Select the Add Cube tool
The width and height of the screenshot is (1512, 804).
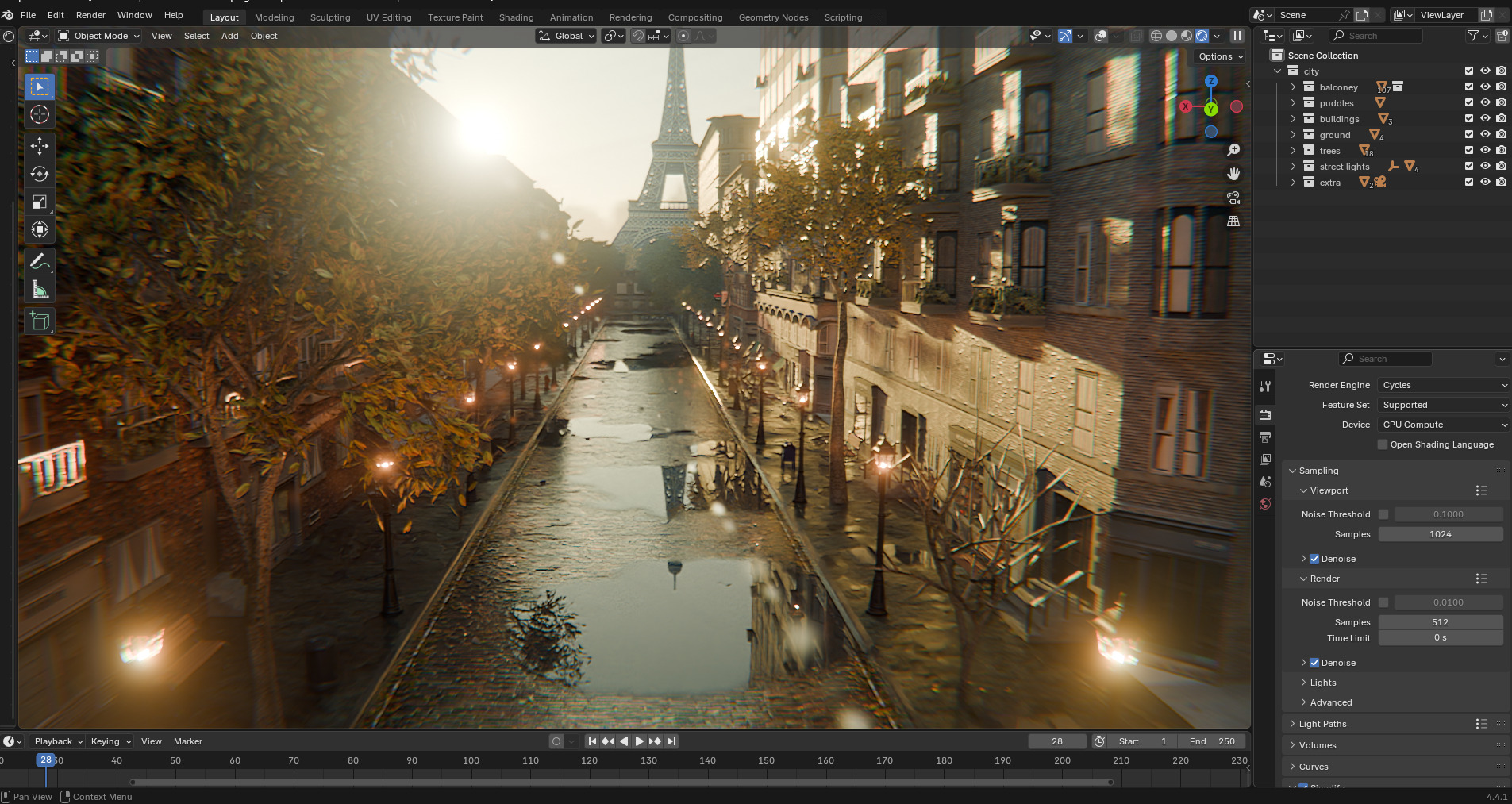[40, 321]
